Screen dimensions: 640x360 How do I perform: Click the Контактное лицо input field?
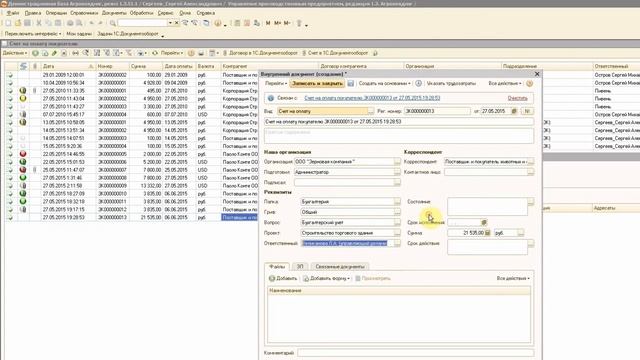pyautogui.click(x=486, y=172)
